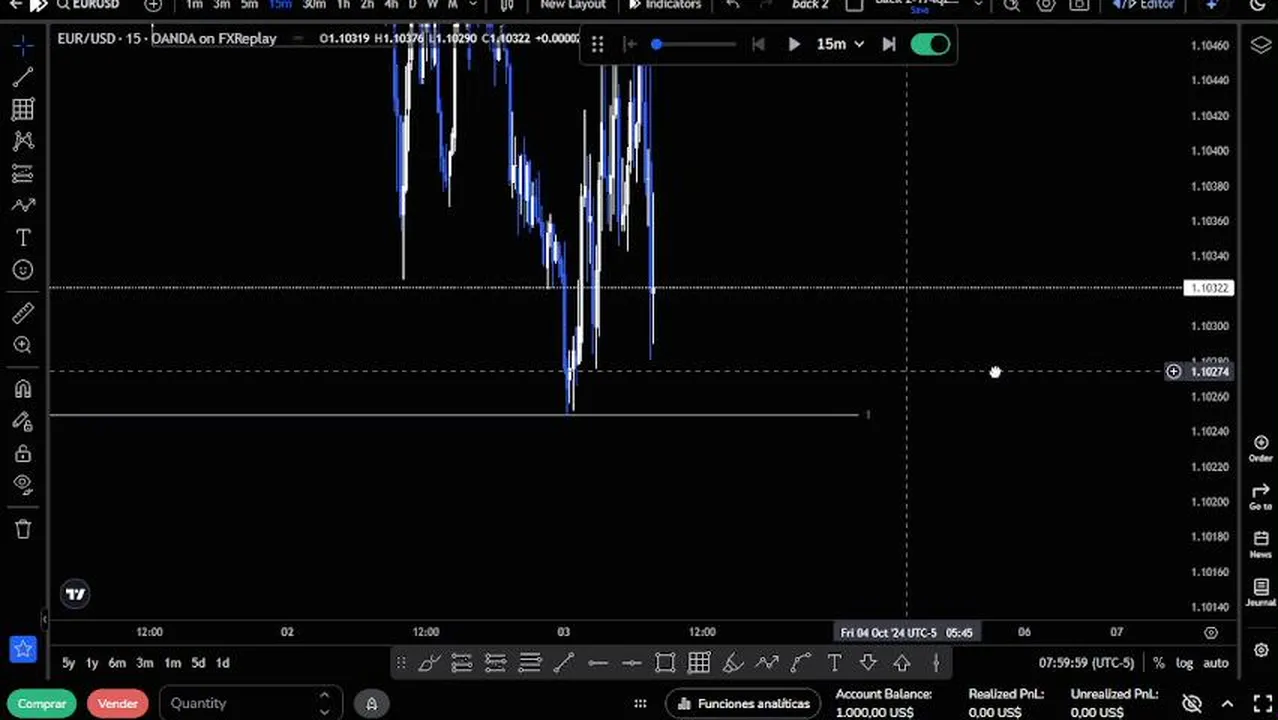Select the zoom in tool
This screenshot has width=1278, height=720.
(23, 345)
